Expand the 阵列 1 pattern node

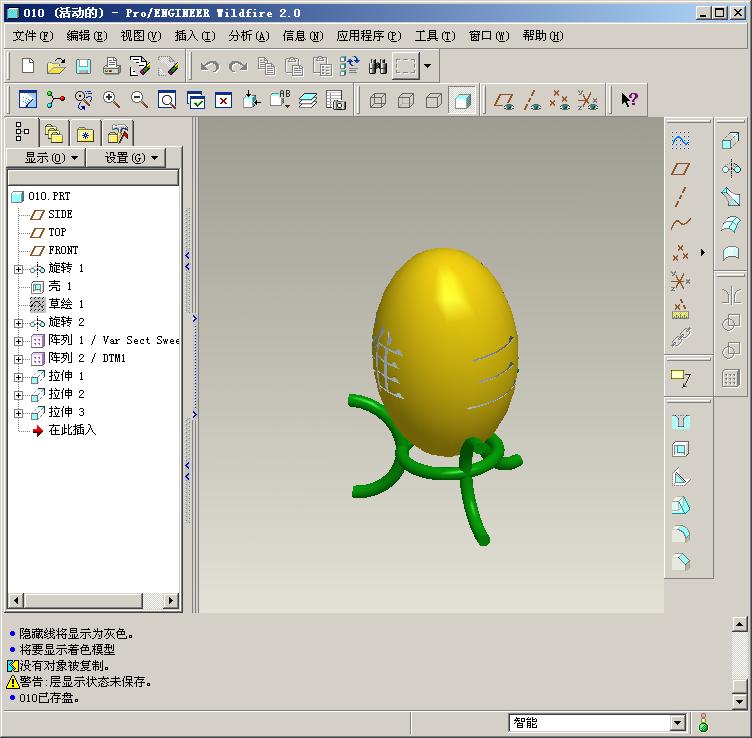[x=18, y=341]
